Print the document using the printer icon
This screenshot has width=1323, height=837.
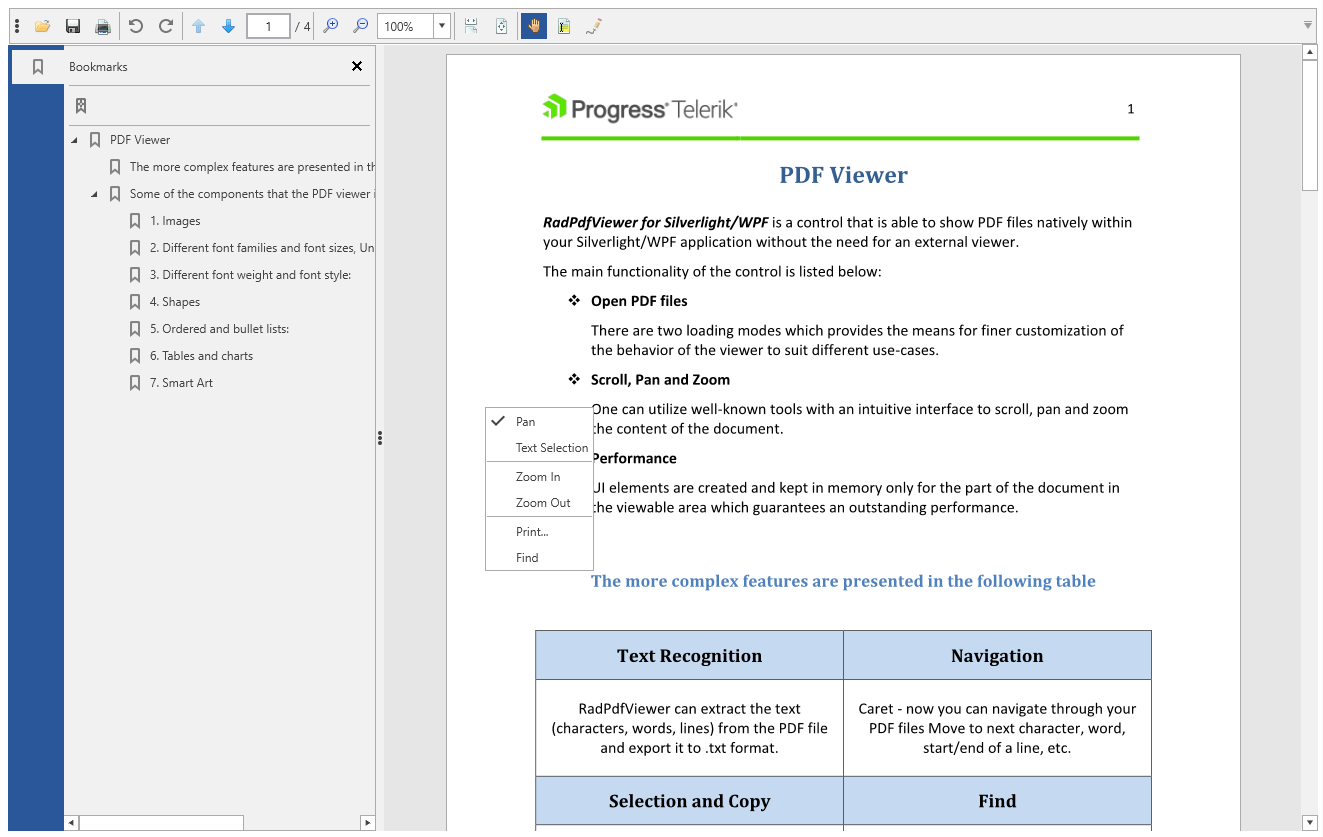point(103,26)
